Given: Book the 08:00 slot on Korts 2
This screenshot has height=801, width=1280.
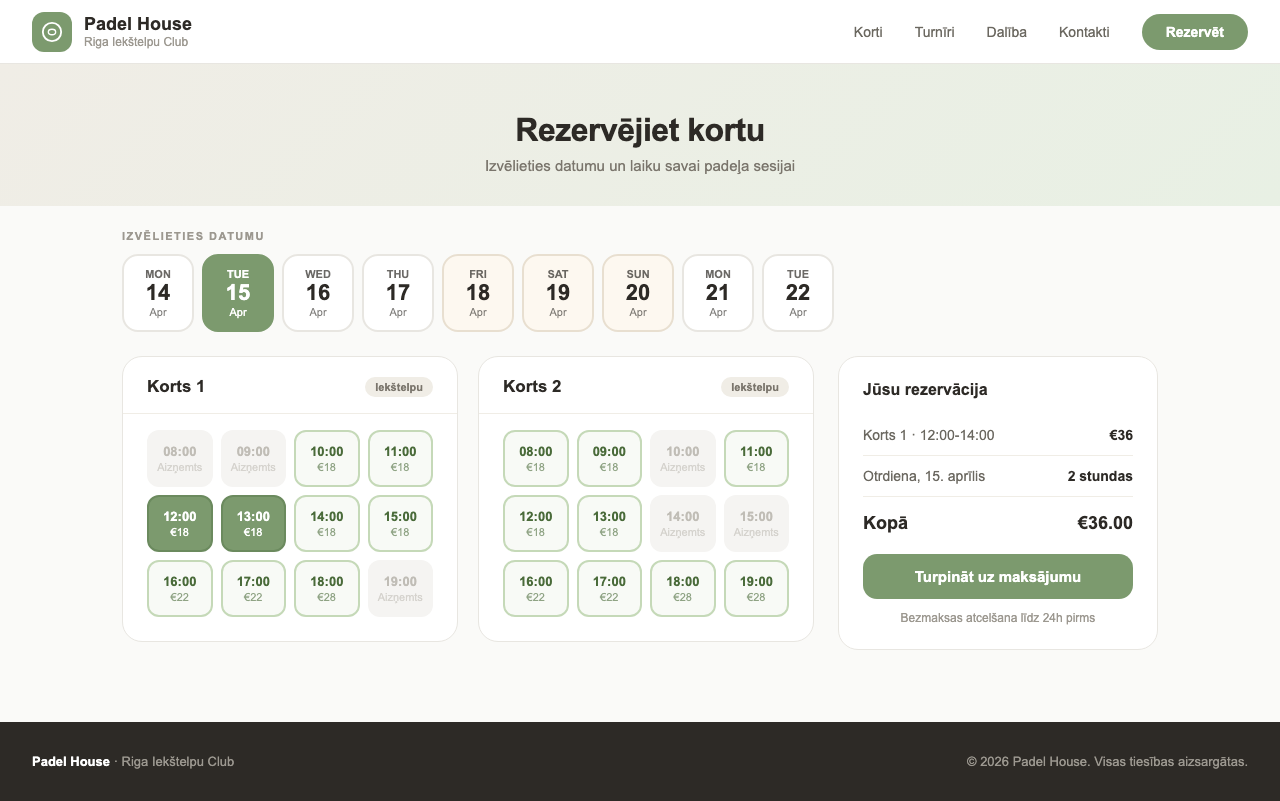Looking at the screenshot, I should [x=536, y=458].
